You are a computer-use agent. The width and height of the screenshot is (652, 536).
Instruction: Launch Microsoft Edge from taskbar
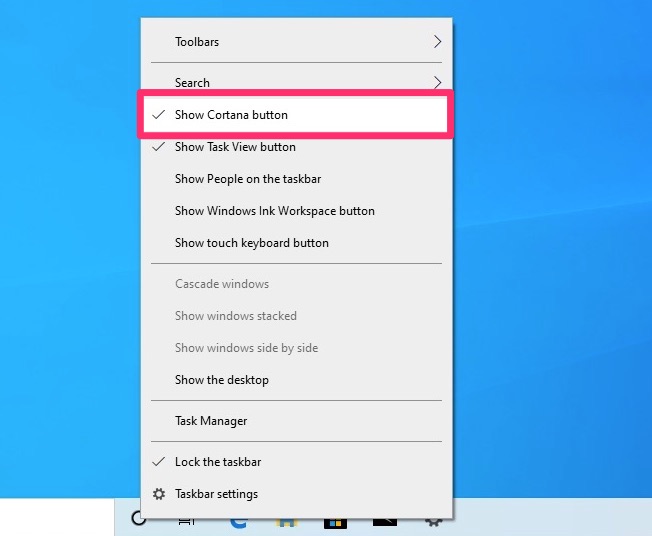(x=238, y=522)
